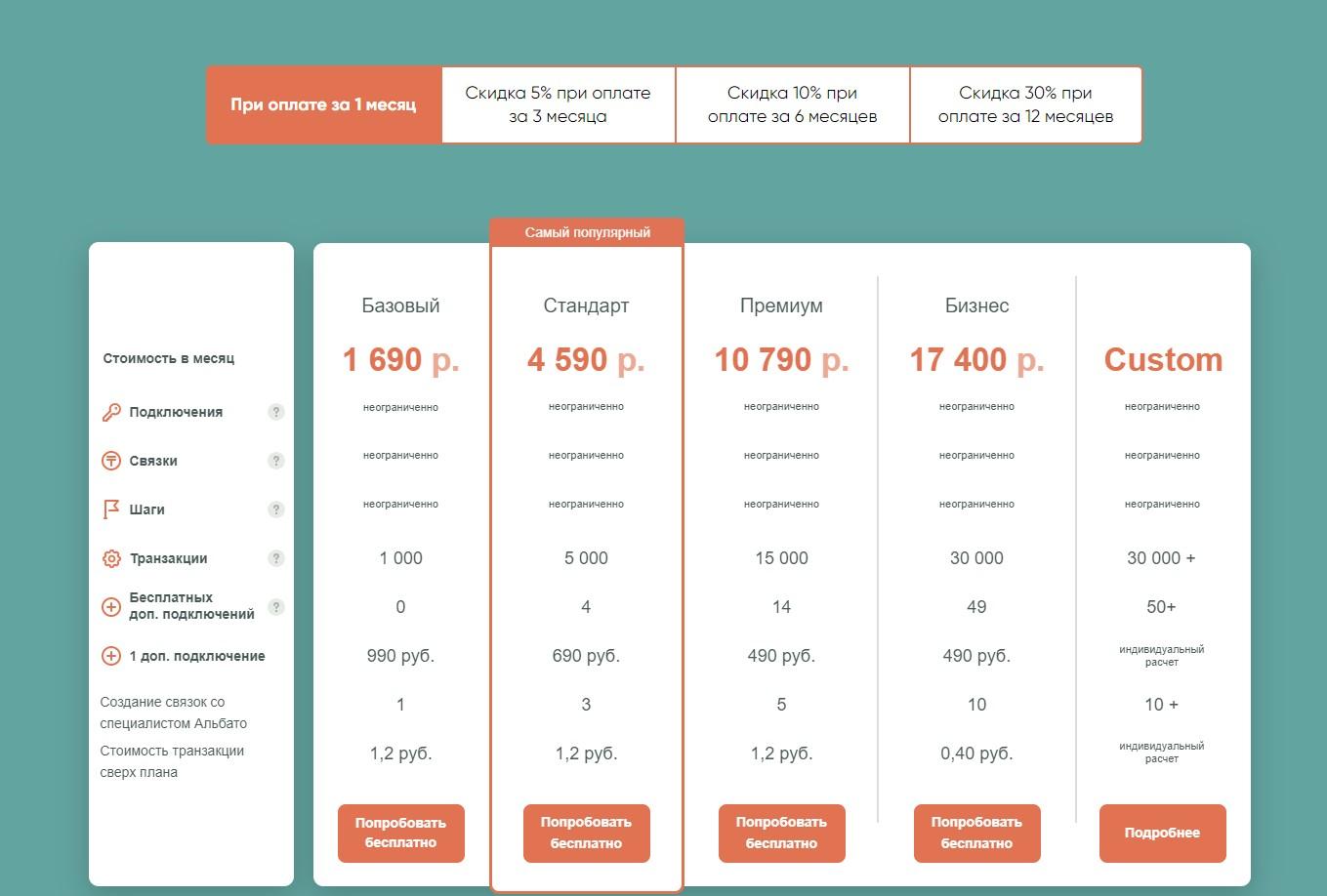Click the 4 590 р. price

pyautogui.click(x=586, y=359)
